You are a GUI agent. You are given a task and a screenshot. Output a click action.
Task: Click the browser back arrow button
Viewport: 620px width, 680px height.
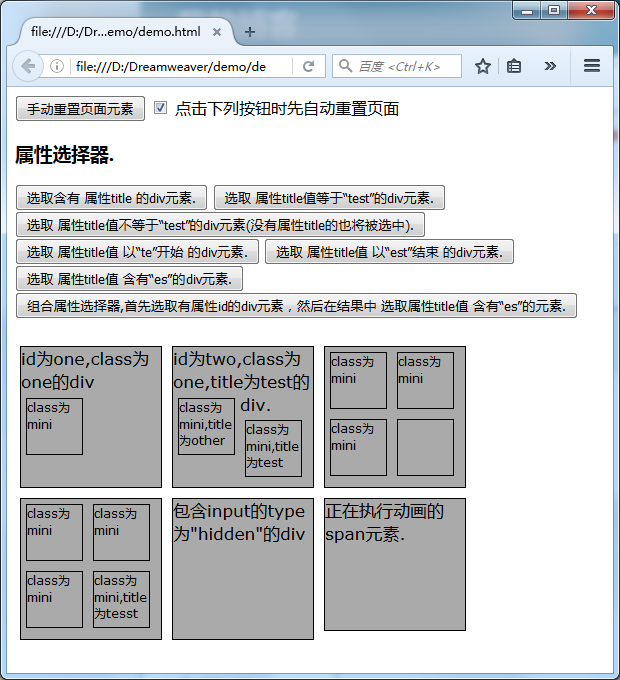click(27, 66)
